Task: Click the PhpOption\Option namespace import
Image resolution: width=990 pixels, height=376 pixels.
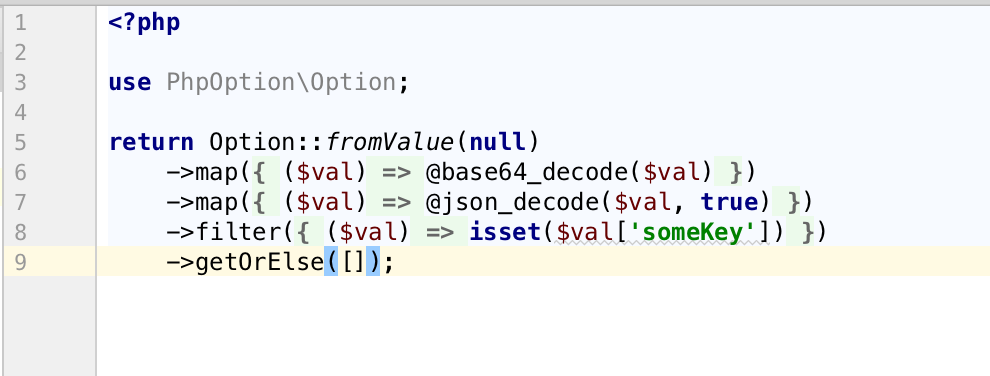Action: (281, 82)
